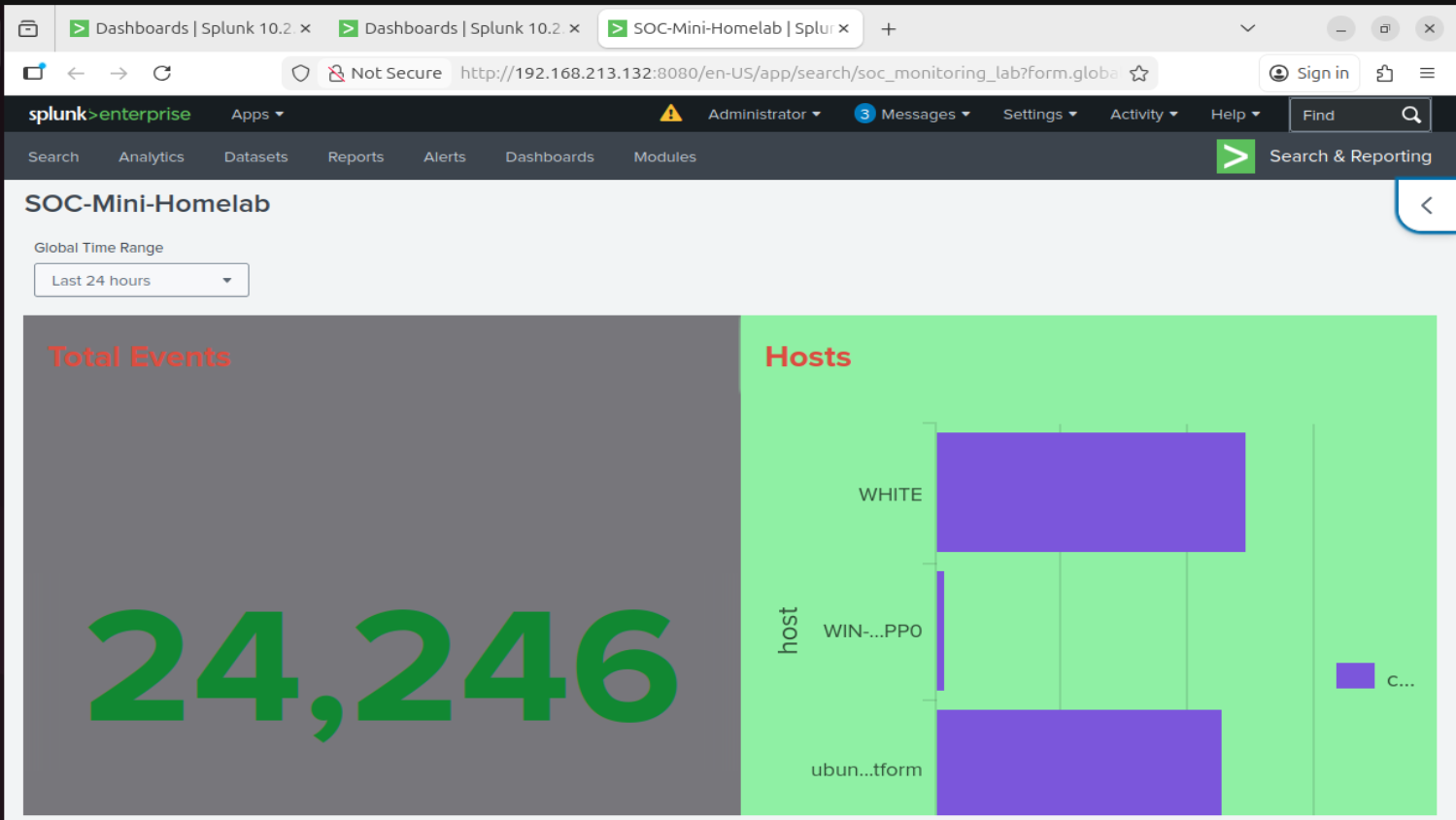
Task: Click the WIN-...PP0 axis label
Action: (873, 632)
